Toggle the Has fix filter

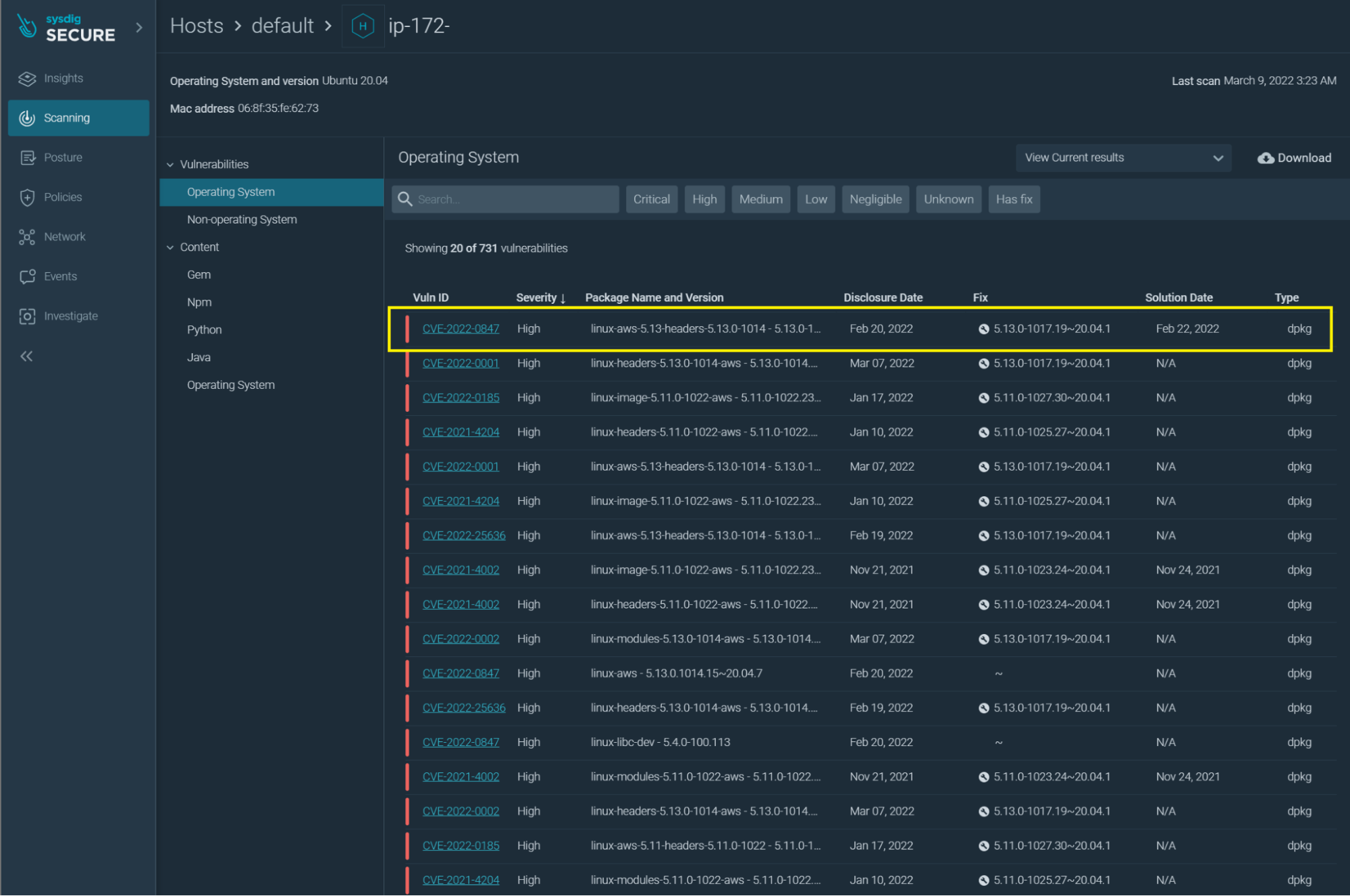1014,199
